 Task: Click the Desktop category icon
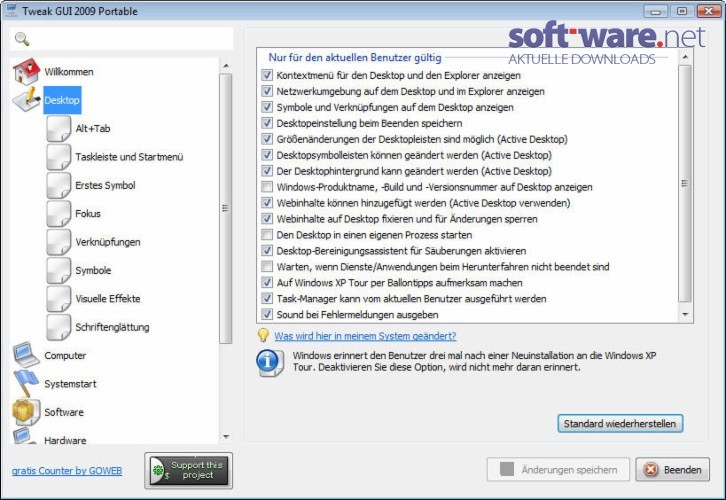pos(26,100)
